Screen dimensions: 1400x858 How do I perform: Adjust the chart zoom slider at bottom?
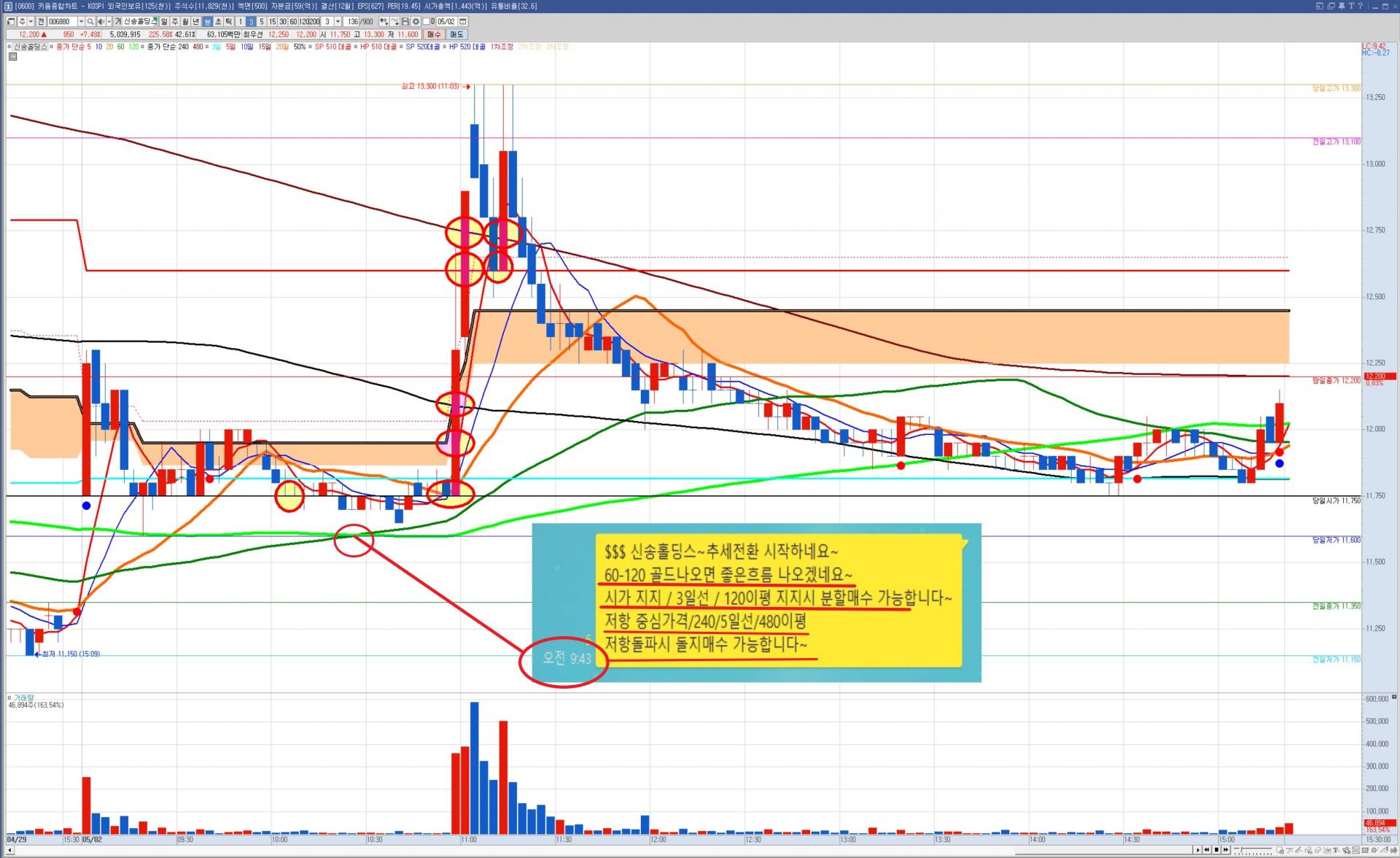point(1242,849)
